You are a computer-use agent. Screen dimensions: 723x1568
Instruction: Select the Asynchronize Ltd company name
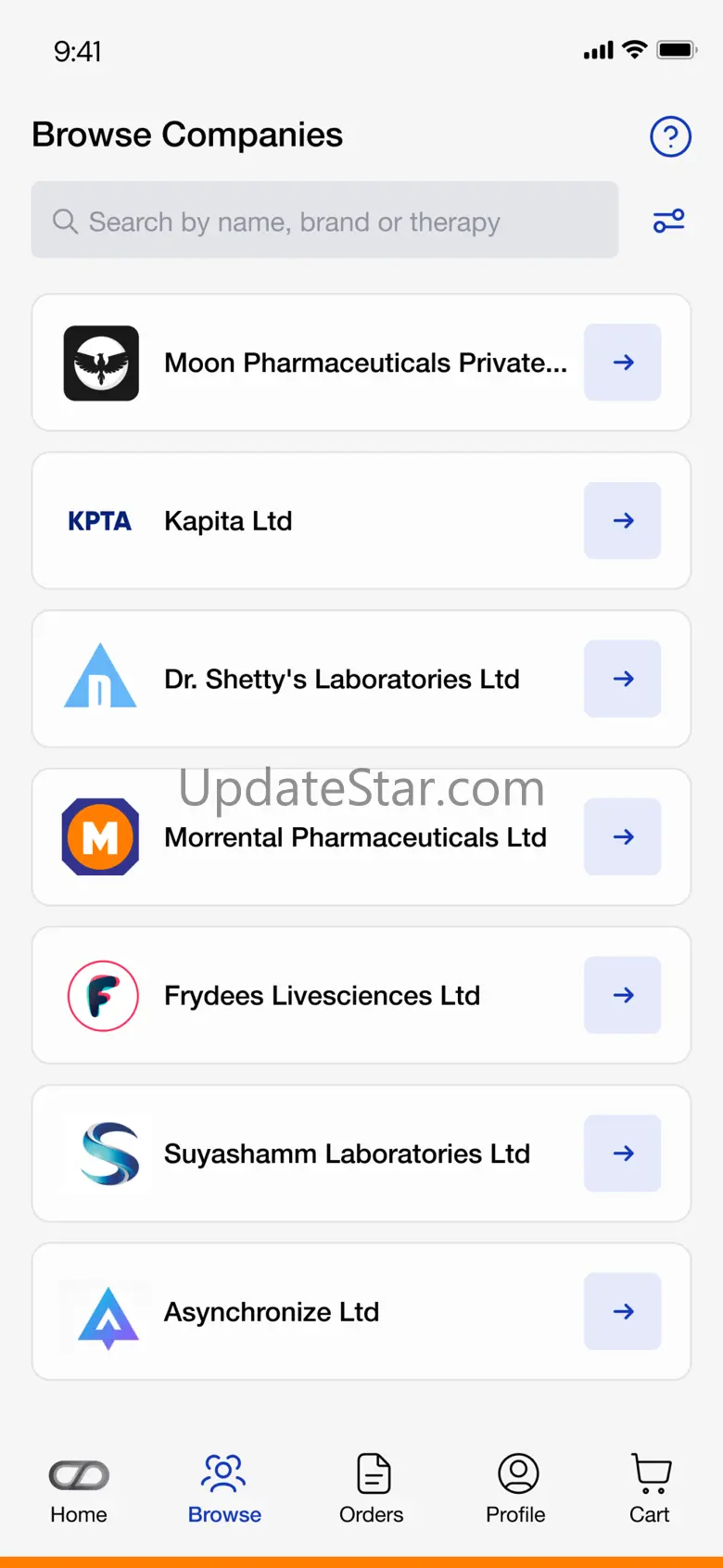tap(272, 1312)
